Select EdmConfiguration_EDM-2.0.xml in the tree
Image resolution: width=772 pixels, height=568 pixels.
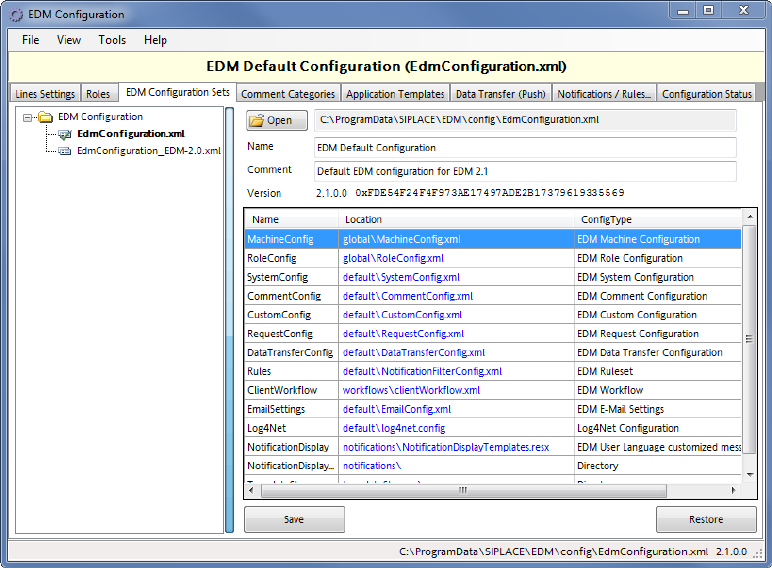tap(148, 151)
